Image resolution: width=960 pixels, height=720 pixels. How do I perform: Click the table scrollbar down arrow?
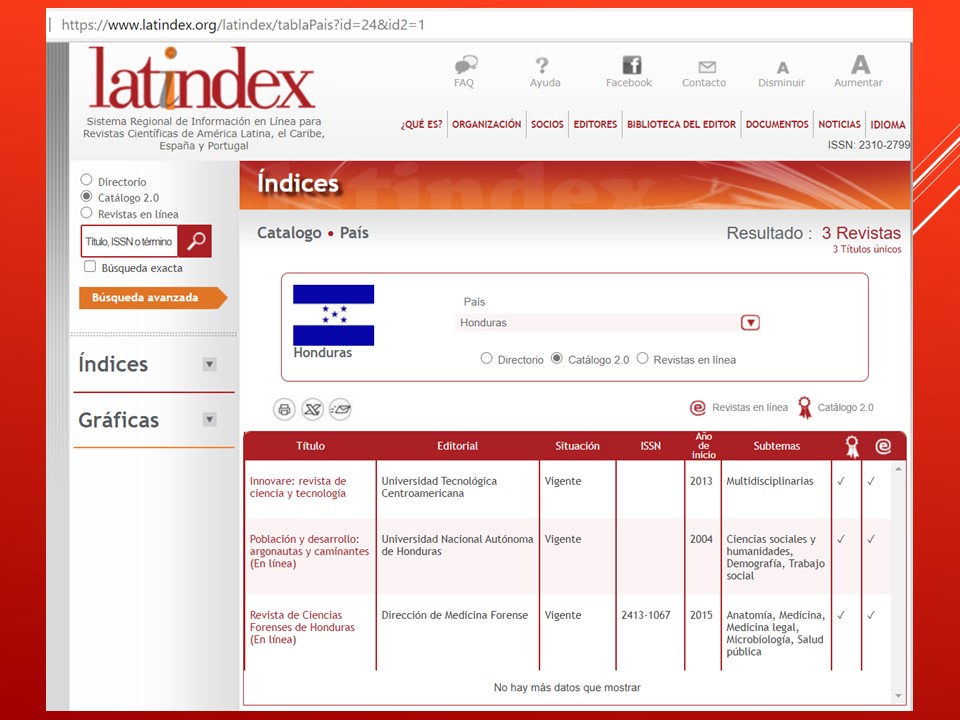(x=898, y=696)
